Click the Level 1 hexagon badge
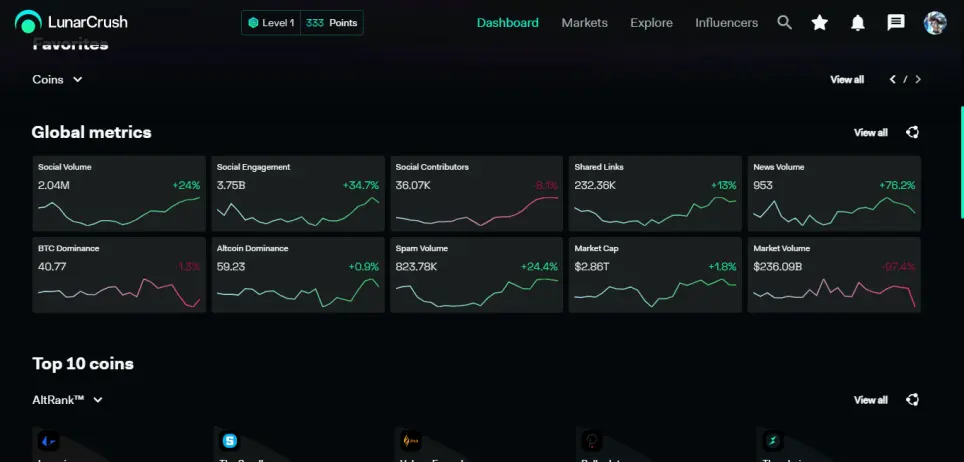Screen dimensions: 964x462 pyautogui.click(x=253, y=23)
